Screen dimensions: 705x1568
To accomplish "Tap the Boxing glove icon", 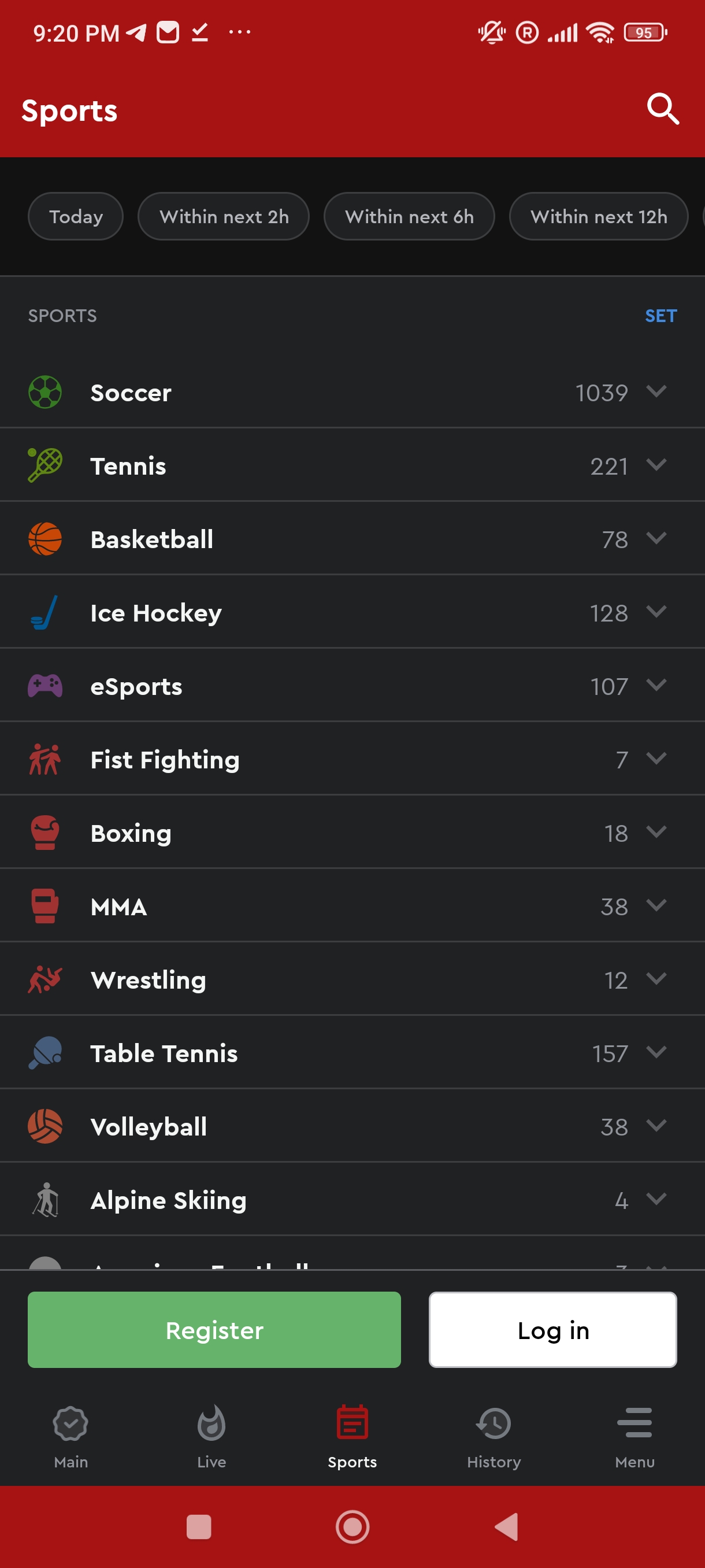I will (x=45, y=833).
